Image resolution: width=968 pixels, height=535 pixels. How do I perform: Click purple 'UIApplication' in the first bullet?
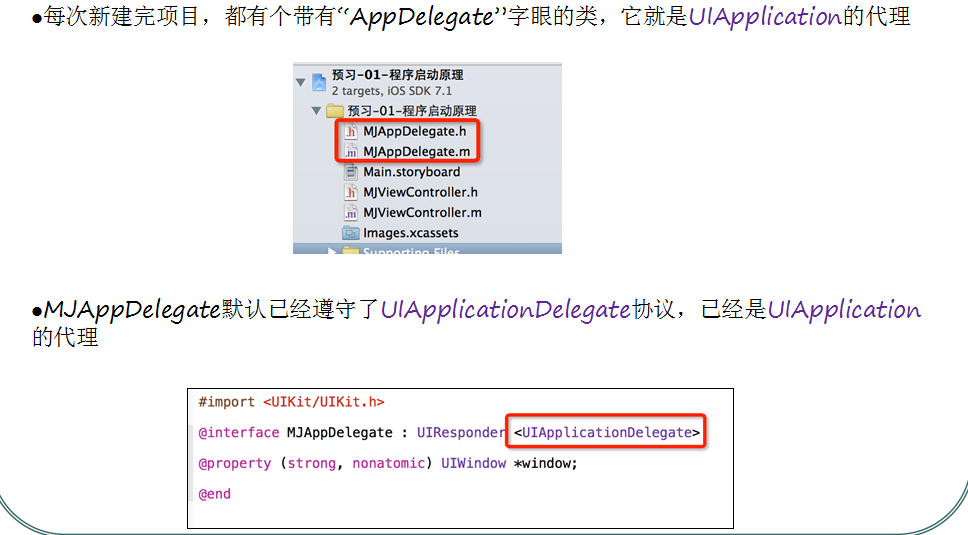765,17
